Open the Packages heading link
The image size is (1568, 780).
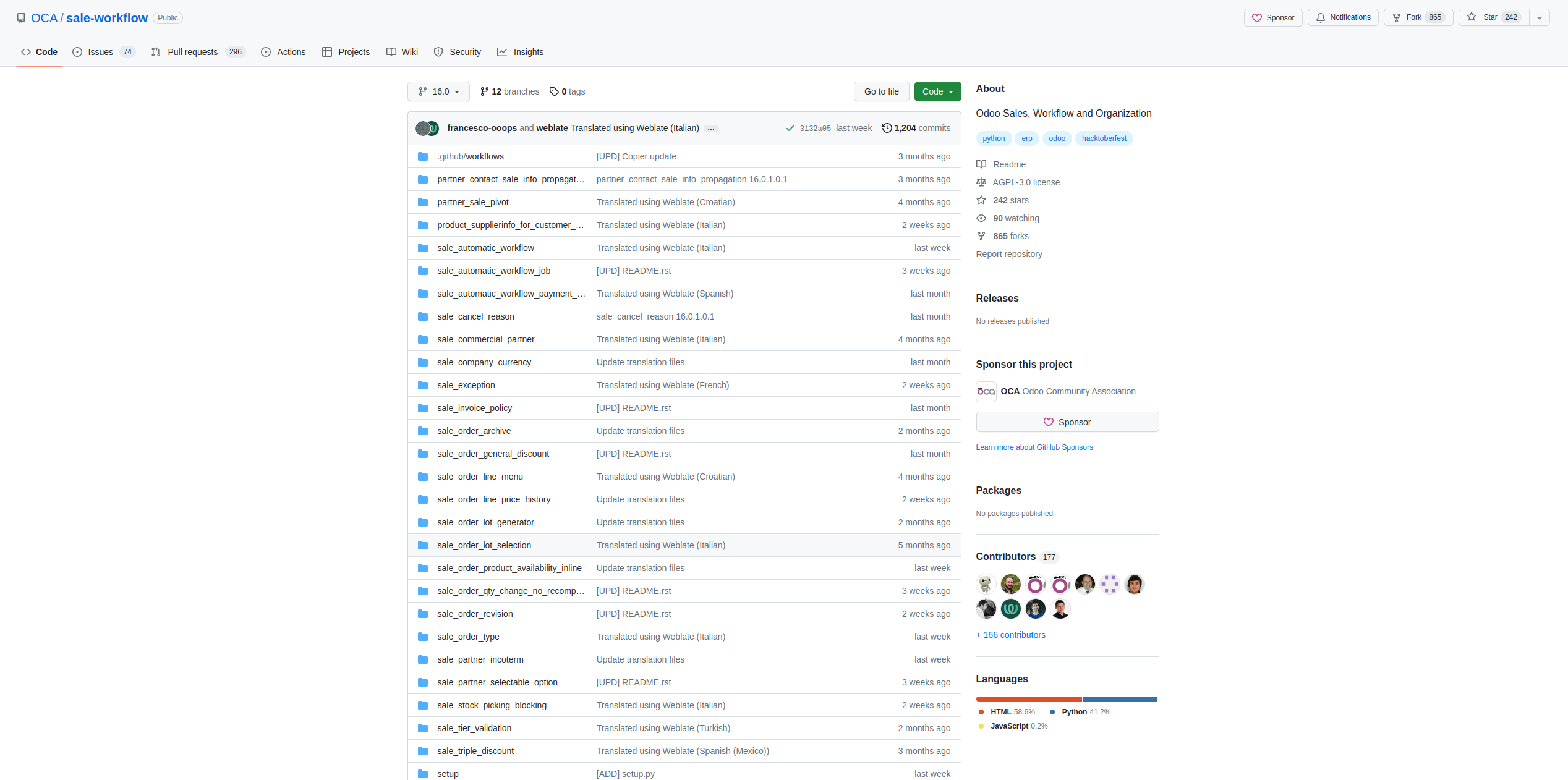(999, 490)
